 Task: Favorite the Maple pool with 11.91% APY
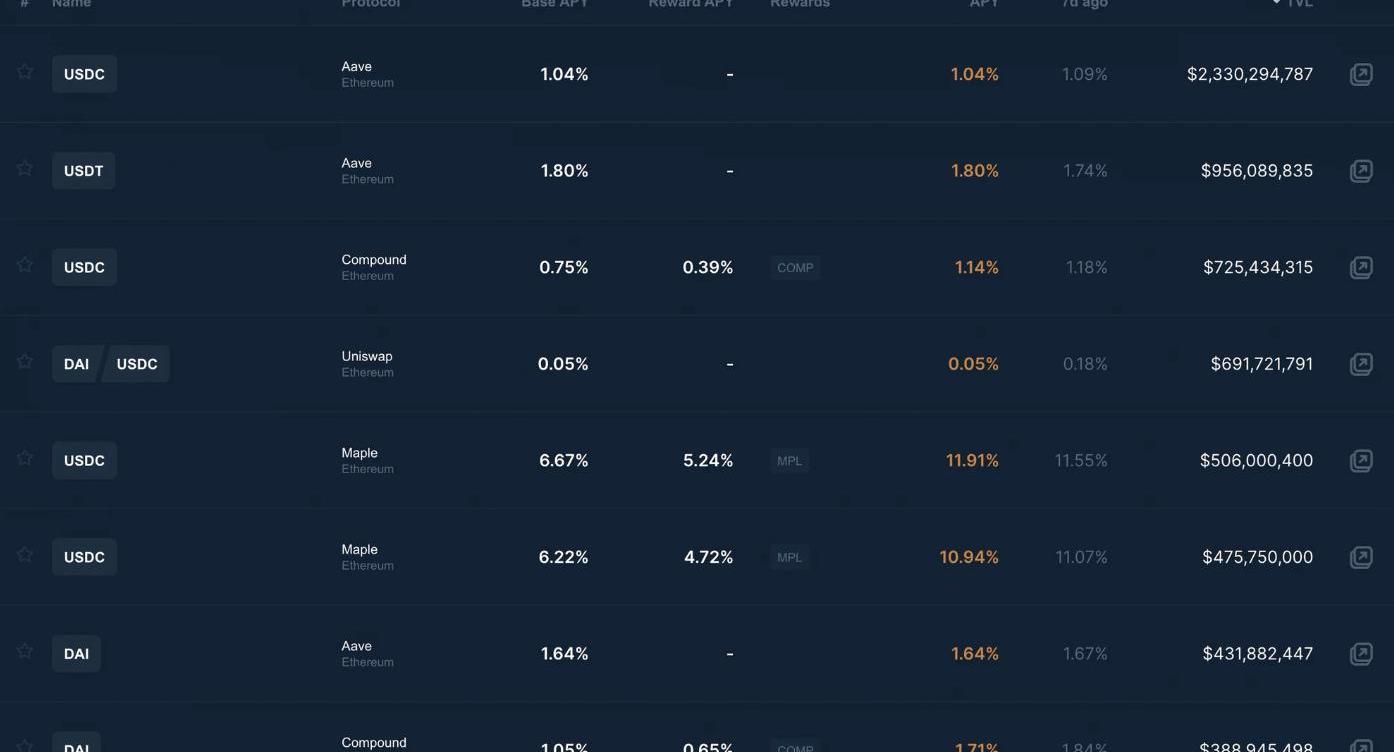pyautogui.click(x=25, y=458)
